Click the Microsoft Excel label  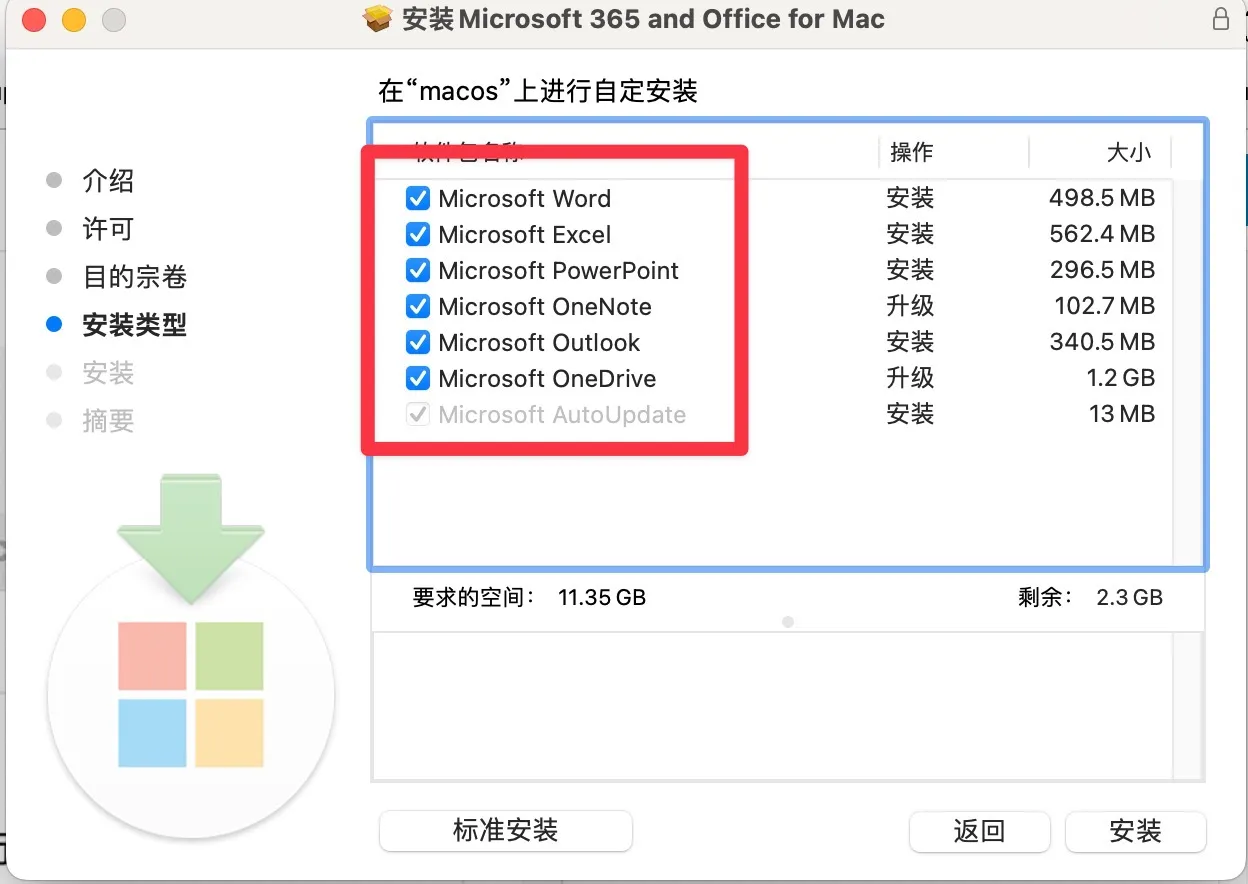click(x=525, y=234)
